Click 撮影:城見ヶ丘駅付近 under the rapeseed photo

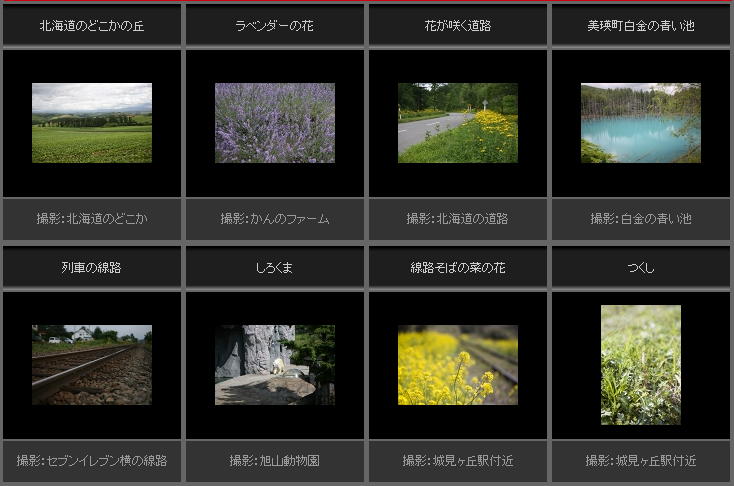458,461
